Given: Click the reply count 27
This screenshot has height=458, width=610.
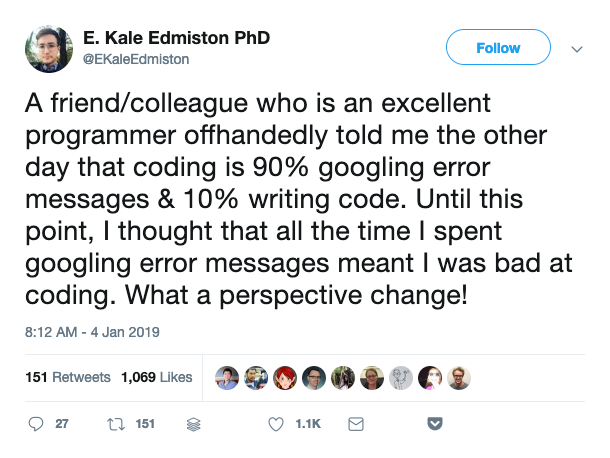Looking at the screenshot, I should point(62,424).
